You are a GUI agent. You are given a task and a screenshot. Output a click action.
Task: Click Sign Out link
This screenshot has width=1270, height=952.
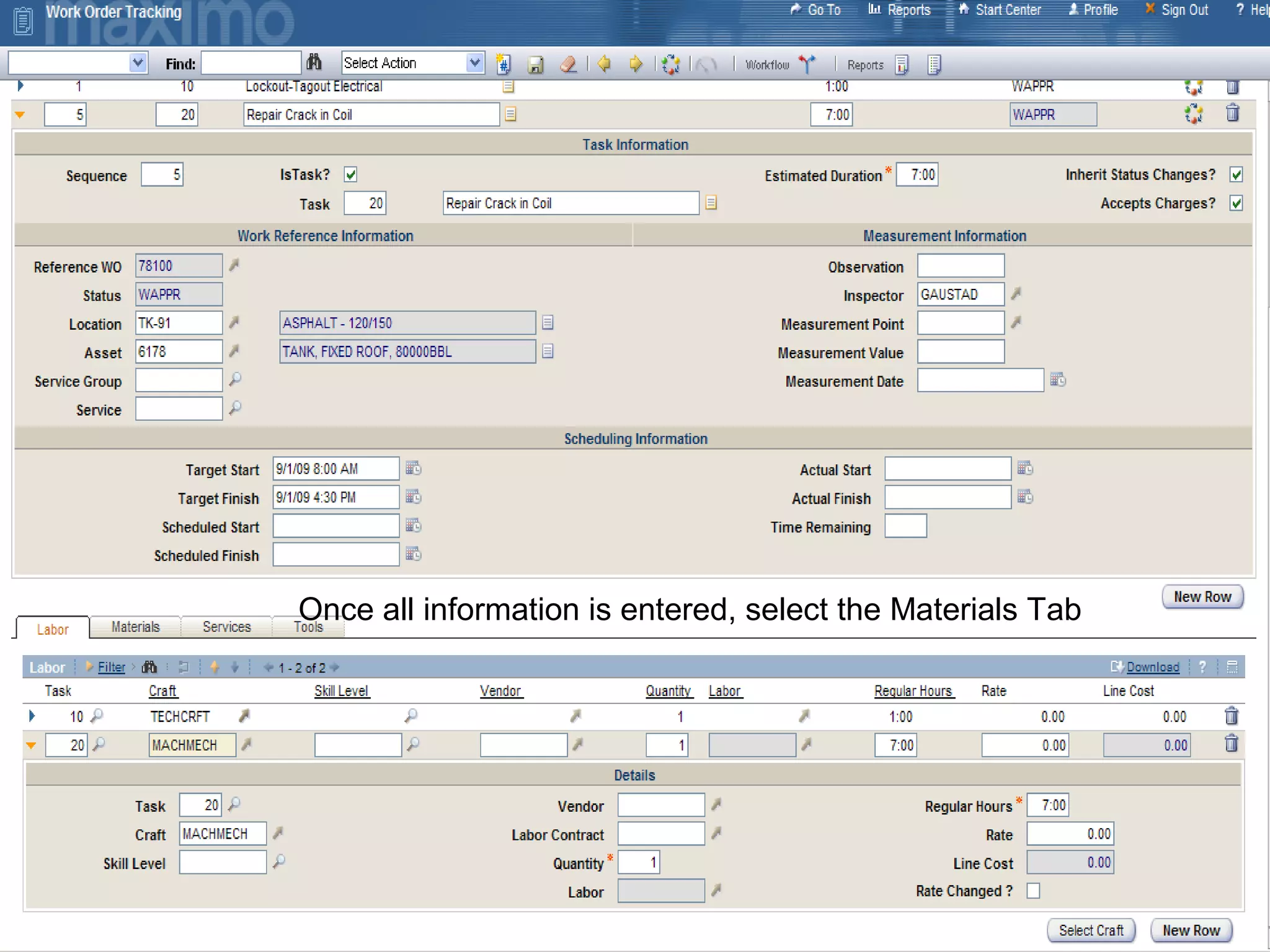click(1176, 10)
